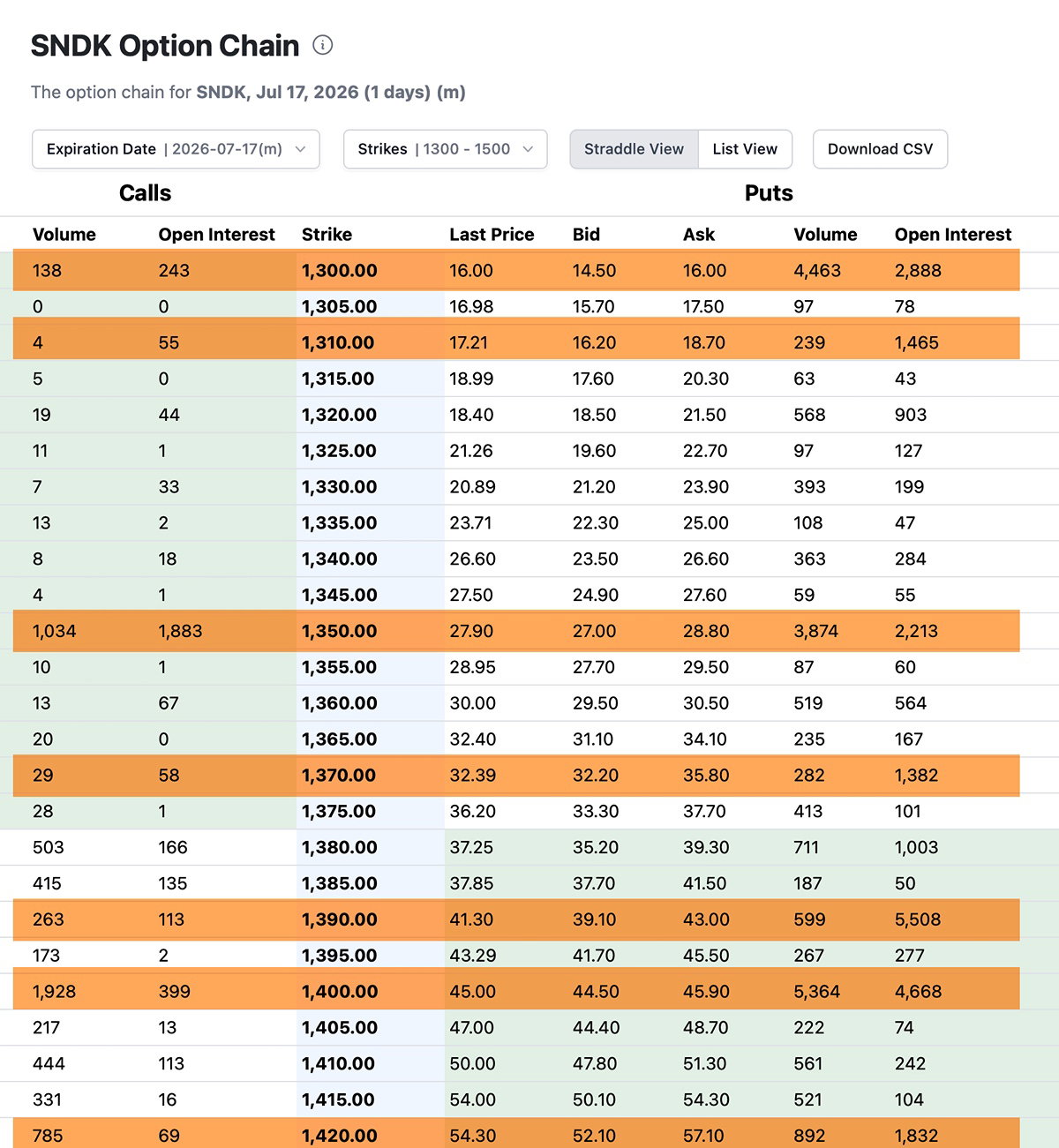Click the Last Price column header
The width and height of the screenshot is (1059, 1148).
(x=492, y=235)
